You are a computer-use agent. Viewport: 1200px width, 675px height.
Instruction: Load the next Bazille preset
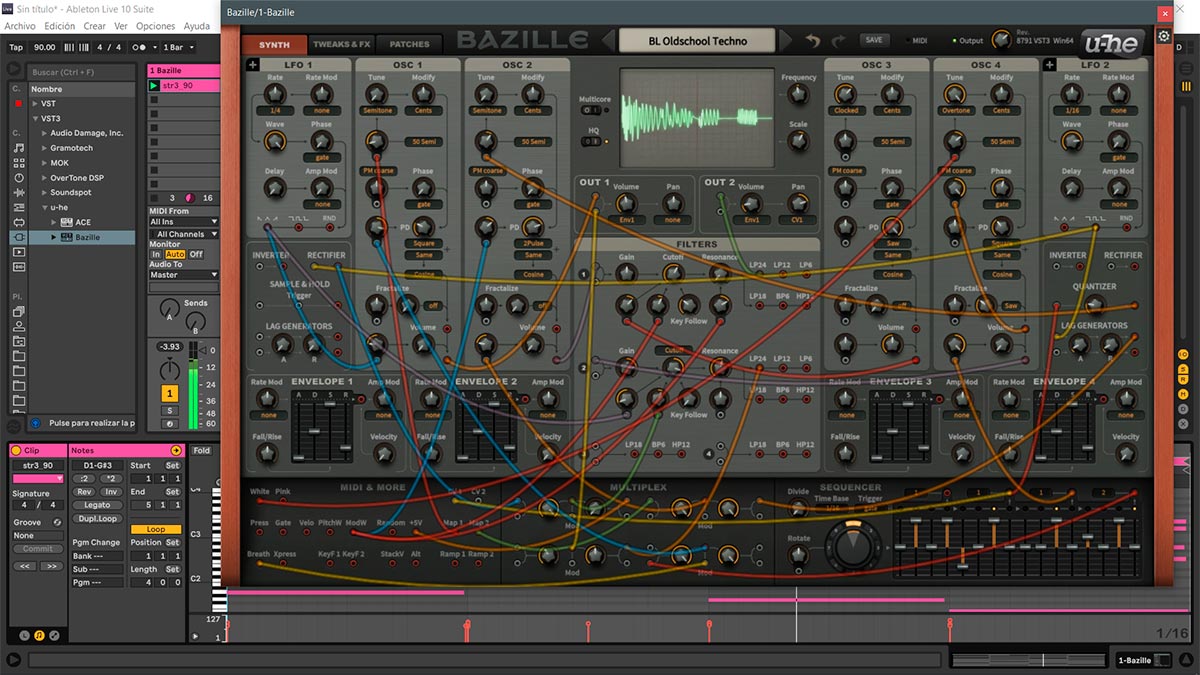click(x=785, y=41)
